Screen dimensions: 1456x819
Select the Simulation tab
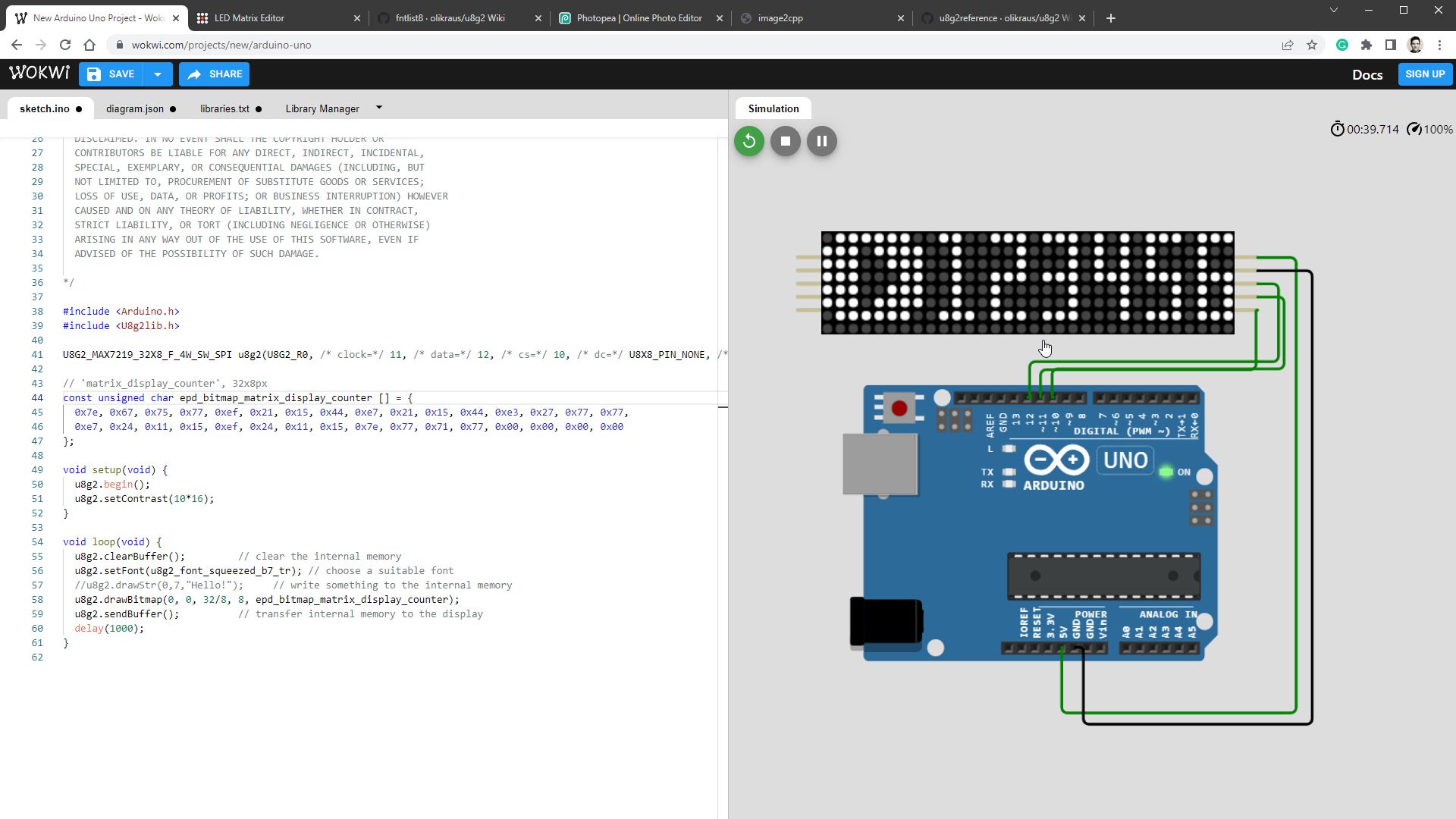pos(772,108)
